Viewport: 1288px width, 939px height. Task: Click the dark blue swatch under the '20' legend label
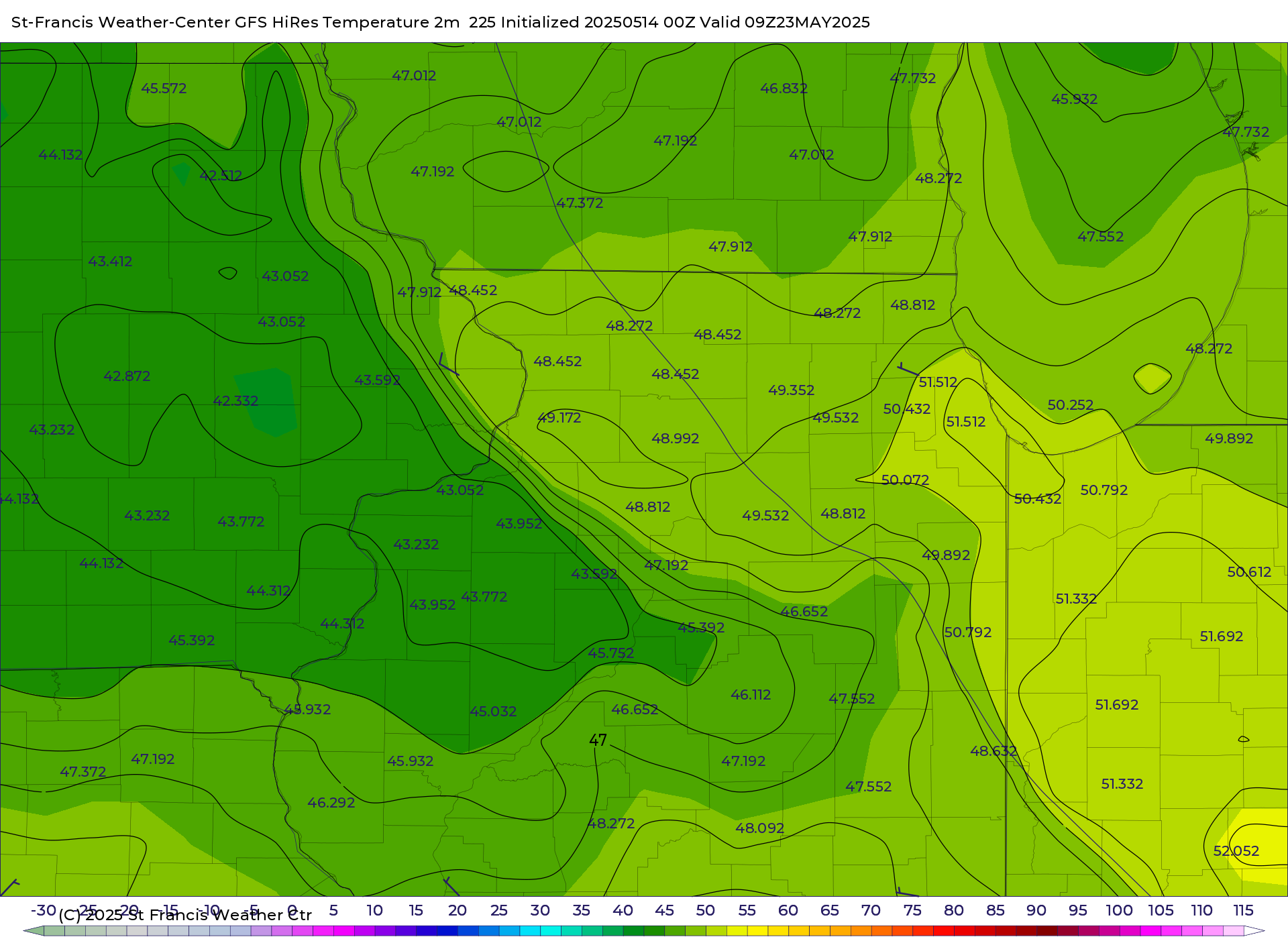coord(447,931)
